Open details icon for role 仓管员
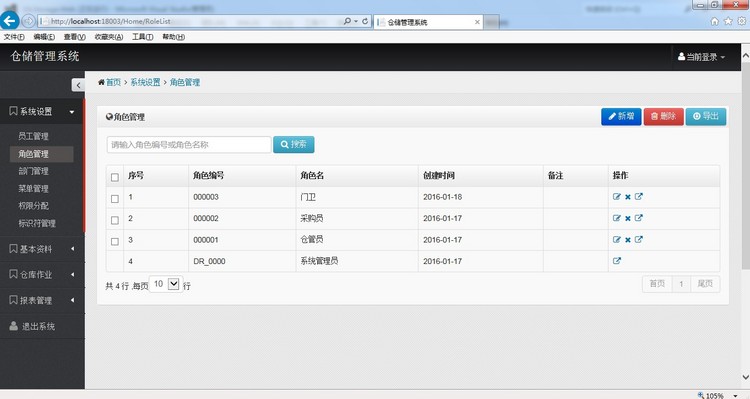This screenshot has height=399, width=750. [x=639, y=240]
